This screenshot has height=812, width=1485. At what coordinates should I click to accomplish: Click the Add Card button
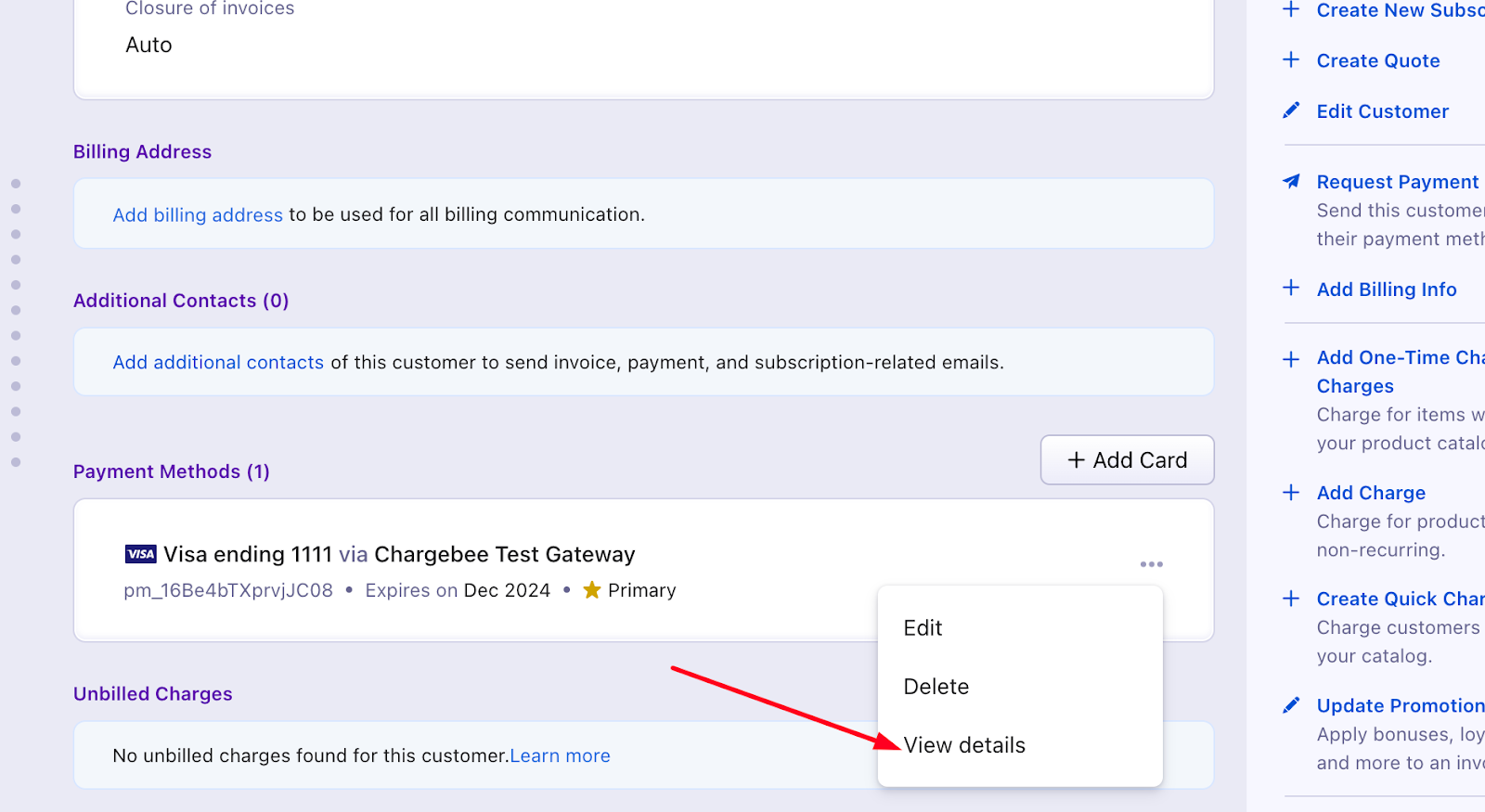pos(1127,460)
